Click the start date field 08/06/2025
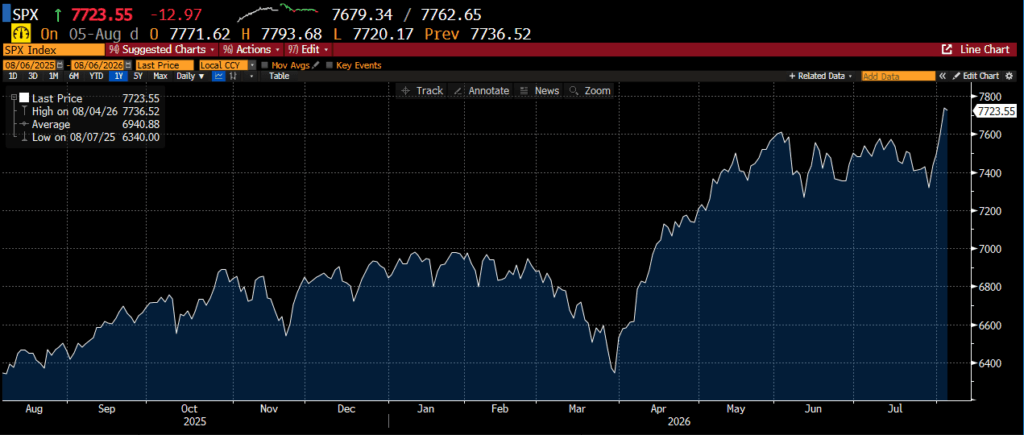Viewport: 1024px width, 435px height. pos(30,65)
